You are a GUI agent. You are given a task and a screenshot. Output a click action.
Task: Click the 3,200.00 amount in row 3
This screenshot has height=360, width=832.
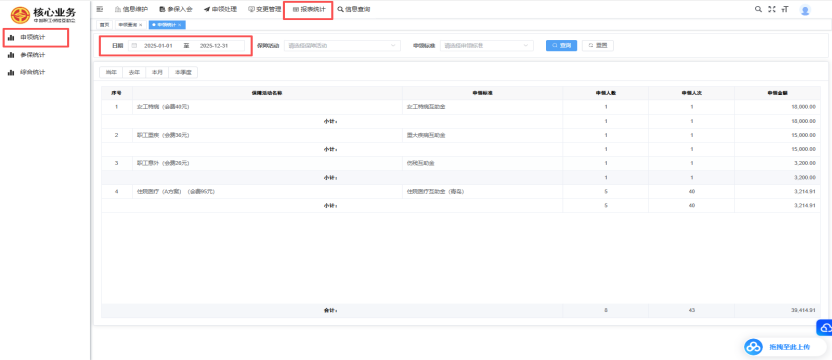pyautogui.click(x=805, y=163)
